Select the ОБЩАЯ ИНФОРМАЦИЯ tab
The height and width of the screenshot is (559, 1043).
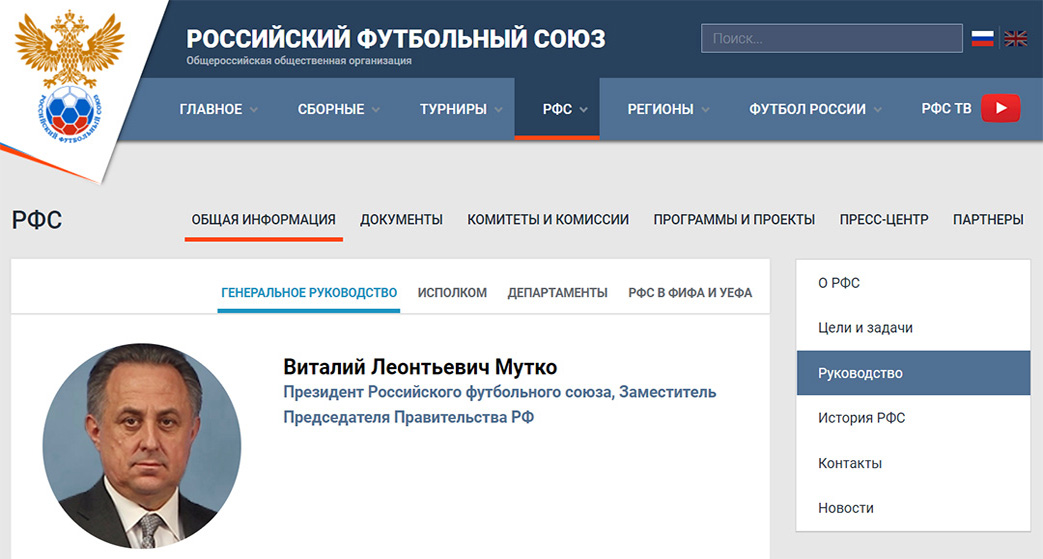coord(263,220)
